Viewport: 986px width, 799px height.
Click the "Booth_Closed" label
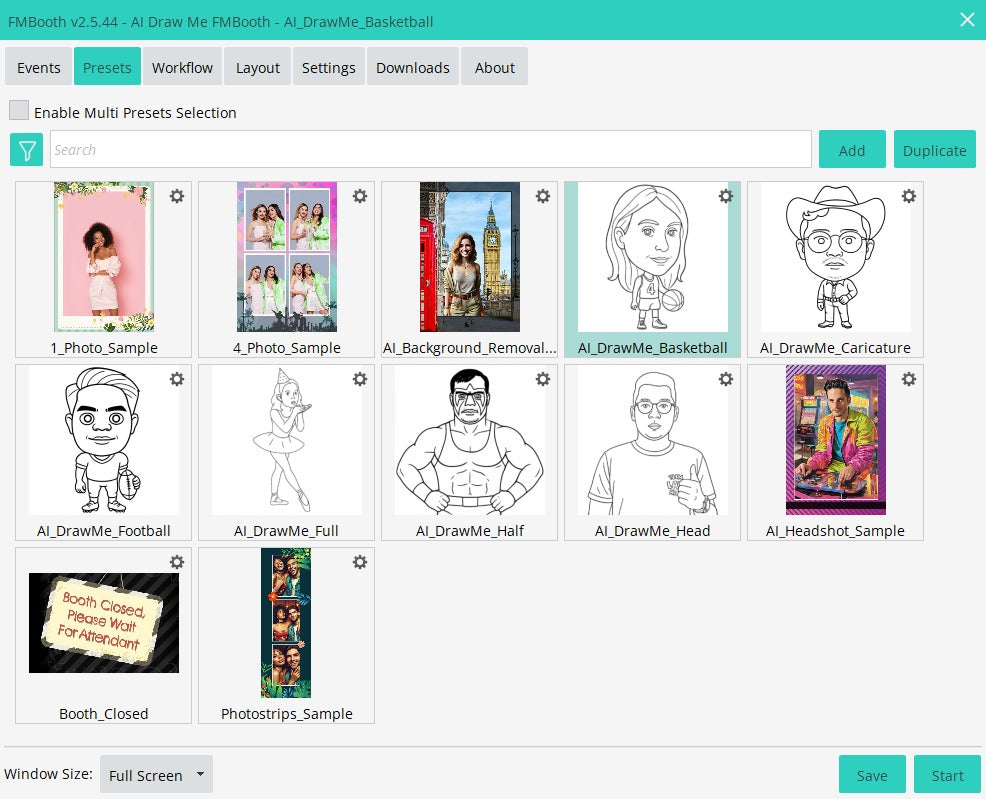pyautogui.click(x=104, y=714)
